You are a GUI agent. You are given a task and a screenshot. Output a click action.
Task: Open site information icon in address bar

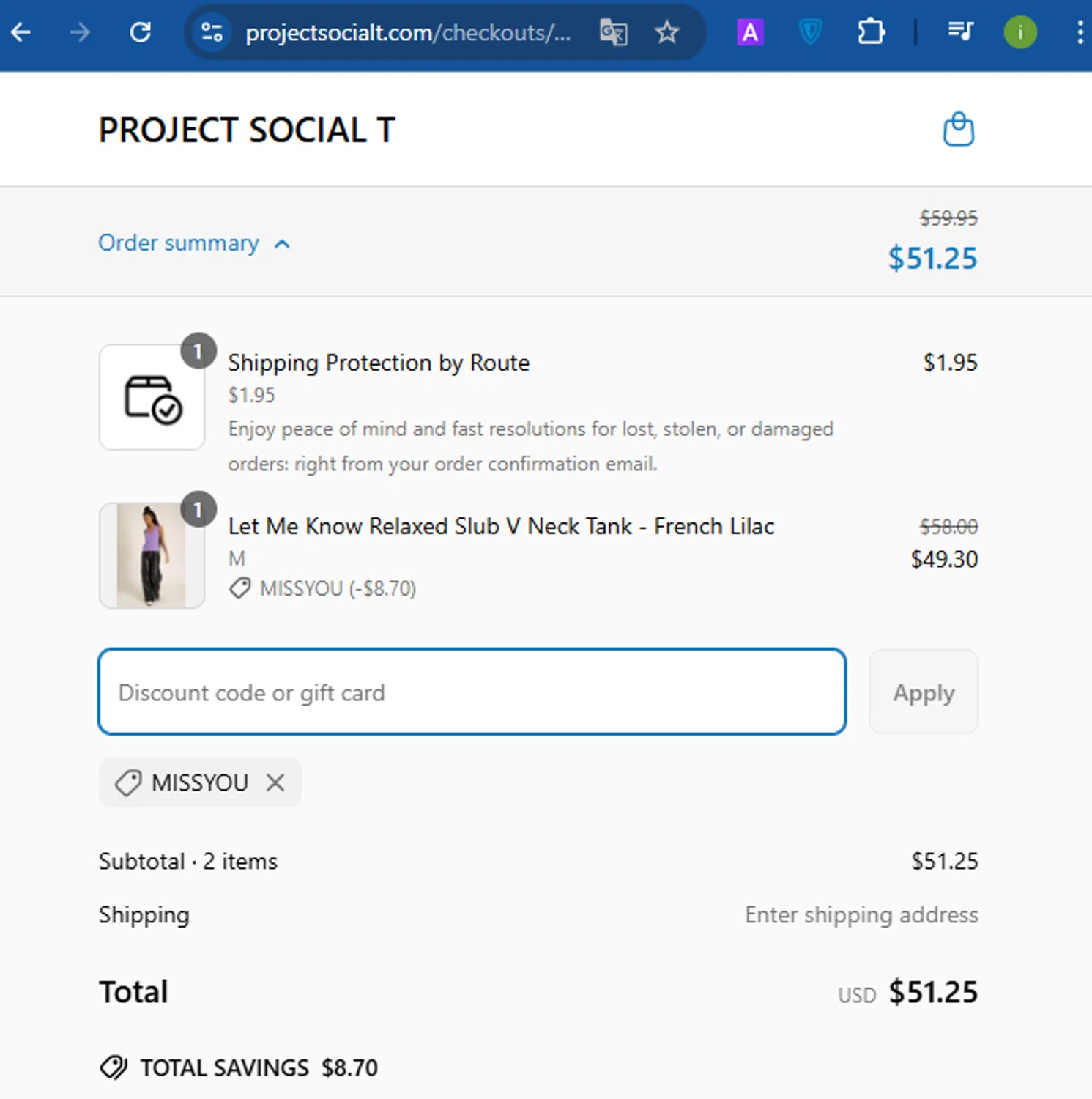point(212,32)
